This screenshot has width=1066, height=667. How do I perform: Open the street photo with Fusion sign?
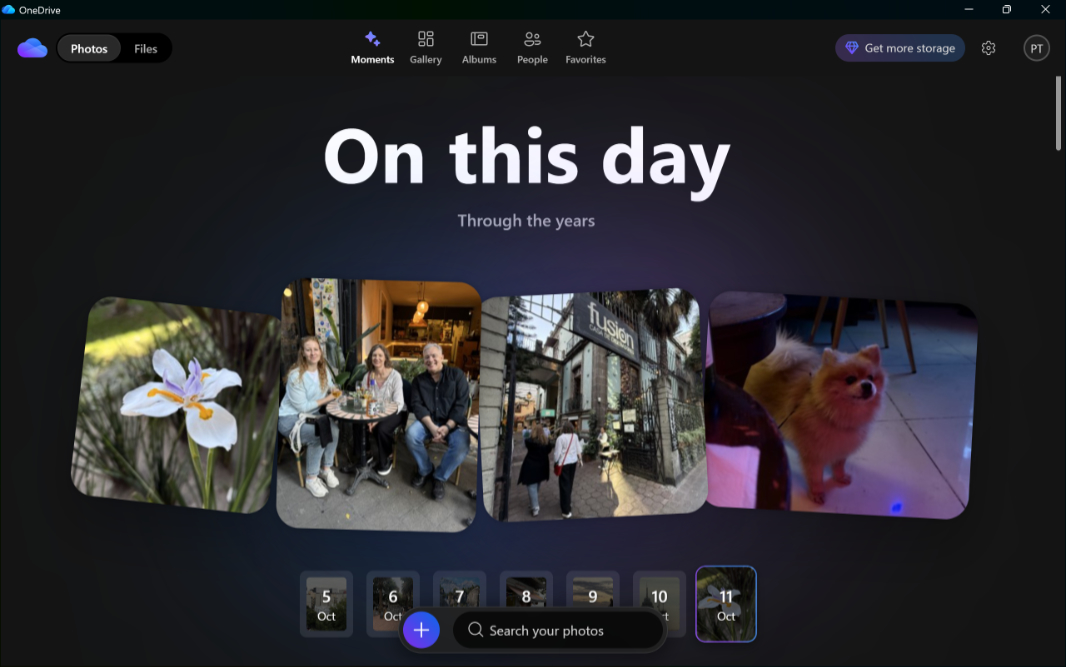[x=593, y=405]
